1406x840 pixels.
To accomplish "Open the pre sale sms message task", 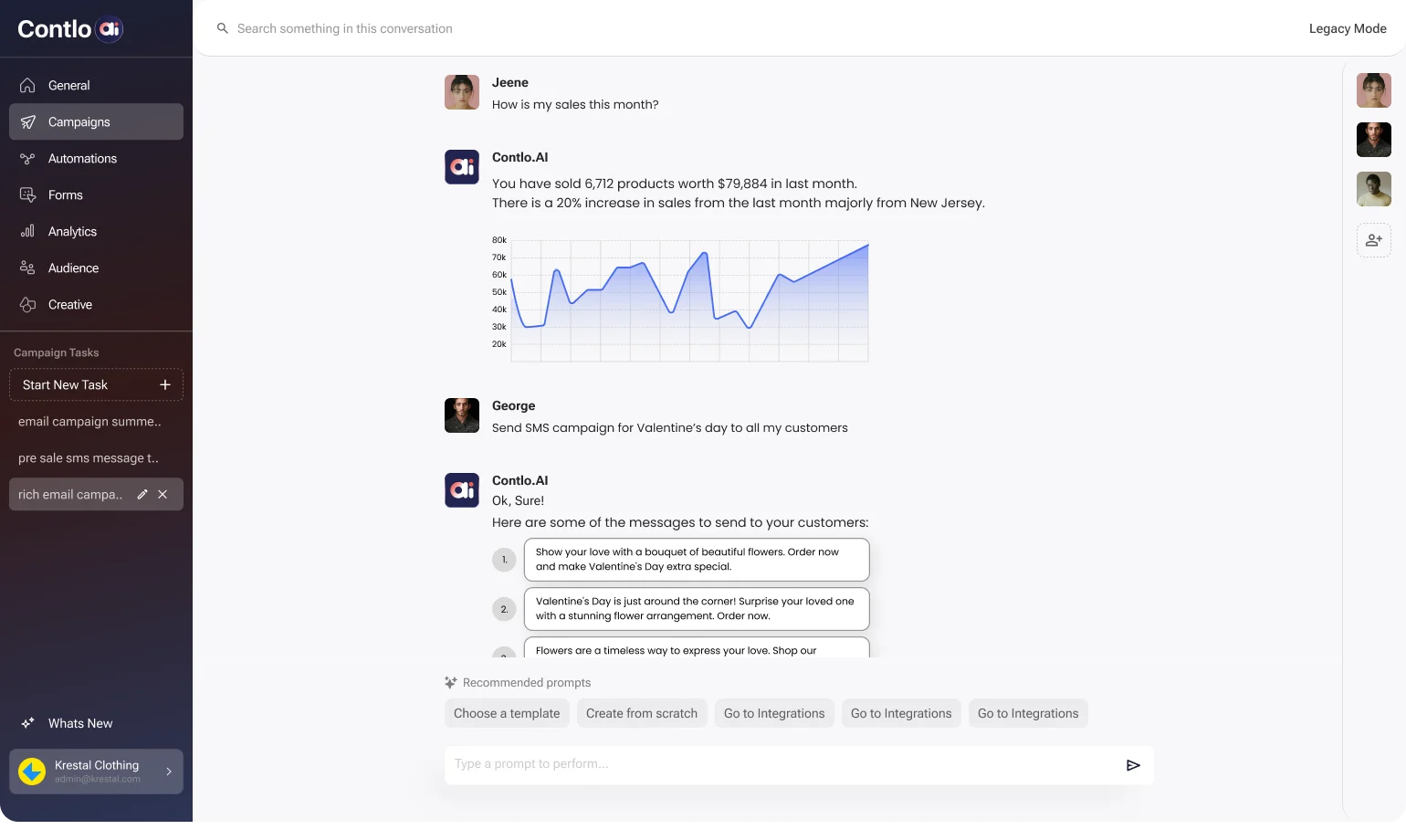I will pos(89,457).
